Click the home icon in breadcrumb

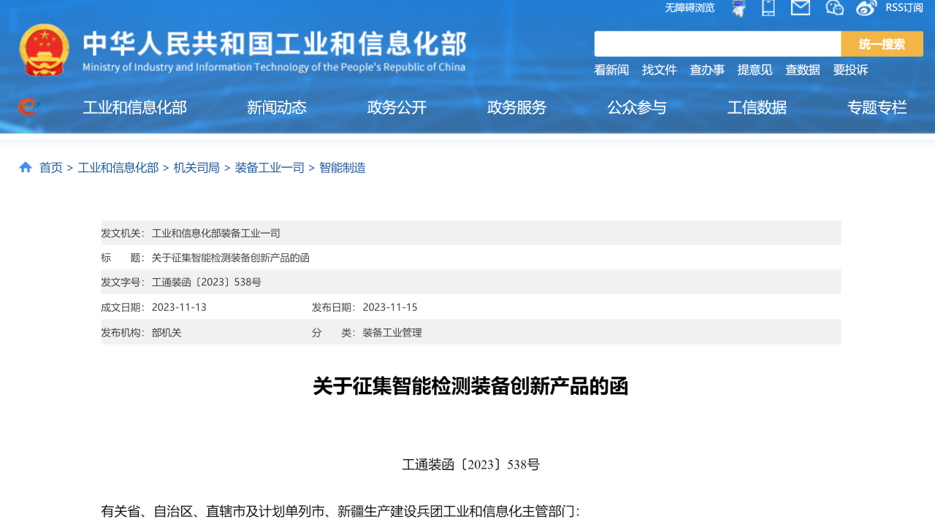25,168
